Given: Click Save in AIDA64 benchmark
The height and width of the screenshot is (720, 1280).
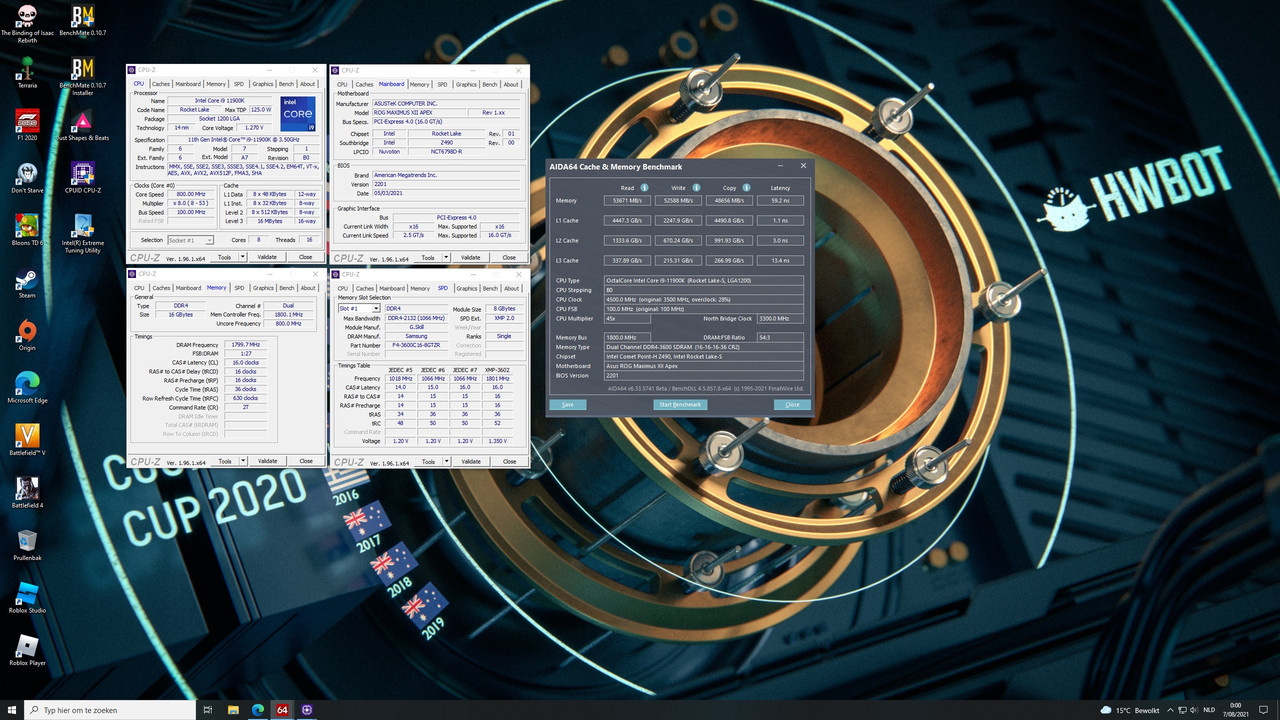Looking at the screenshot, I should coord(568,405).
